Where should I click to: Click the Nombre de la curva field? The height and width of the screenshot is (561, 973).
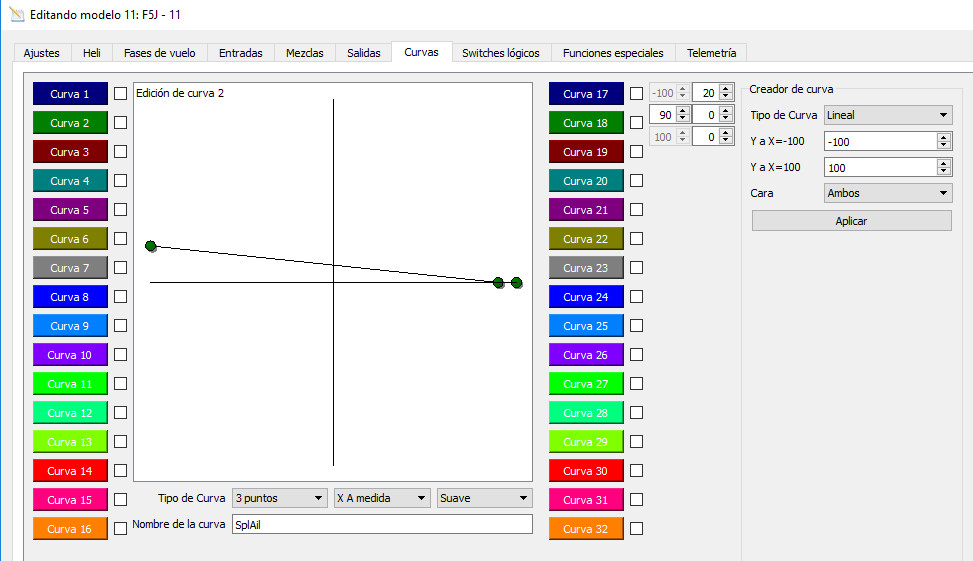coord(381,525)
